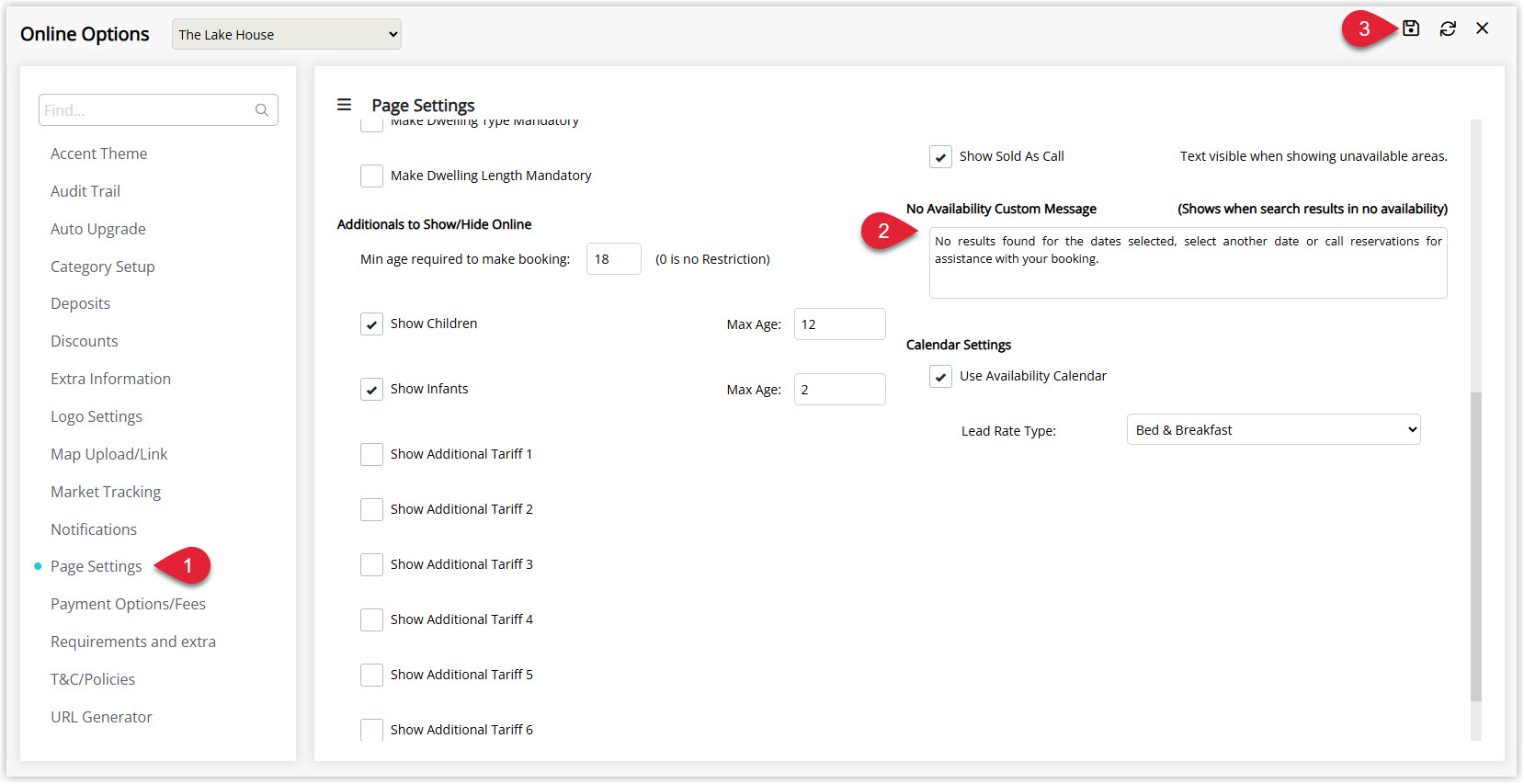Go to Auto Upgrade section
1524x784 pixels.
pos(98,229)
